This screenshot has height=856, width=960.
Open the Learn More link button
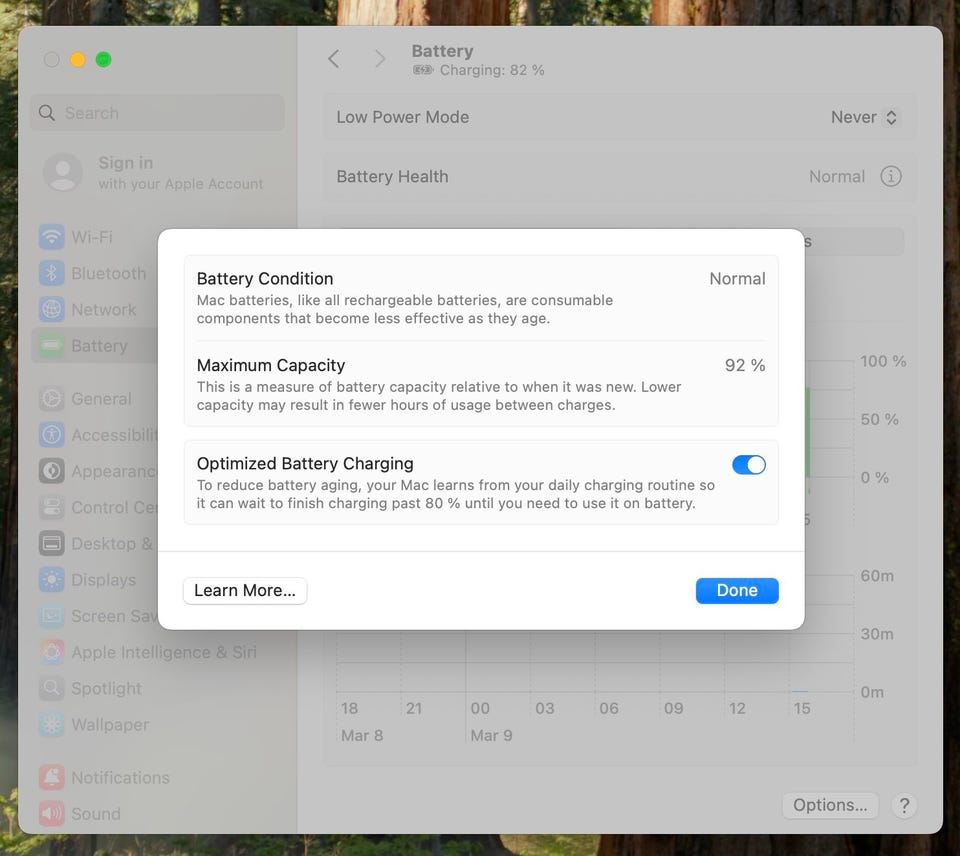245,590
